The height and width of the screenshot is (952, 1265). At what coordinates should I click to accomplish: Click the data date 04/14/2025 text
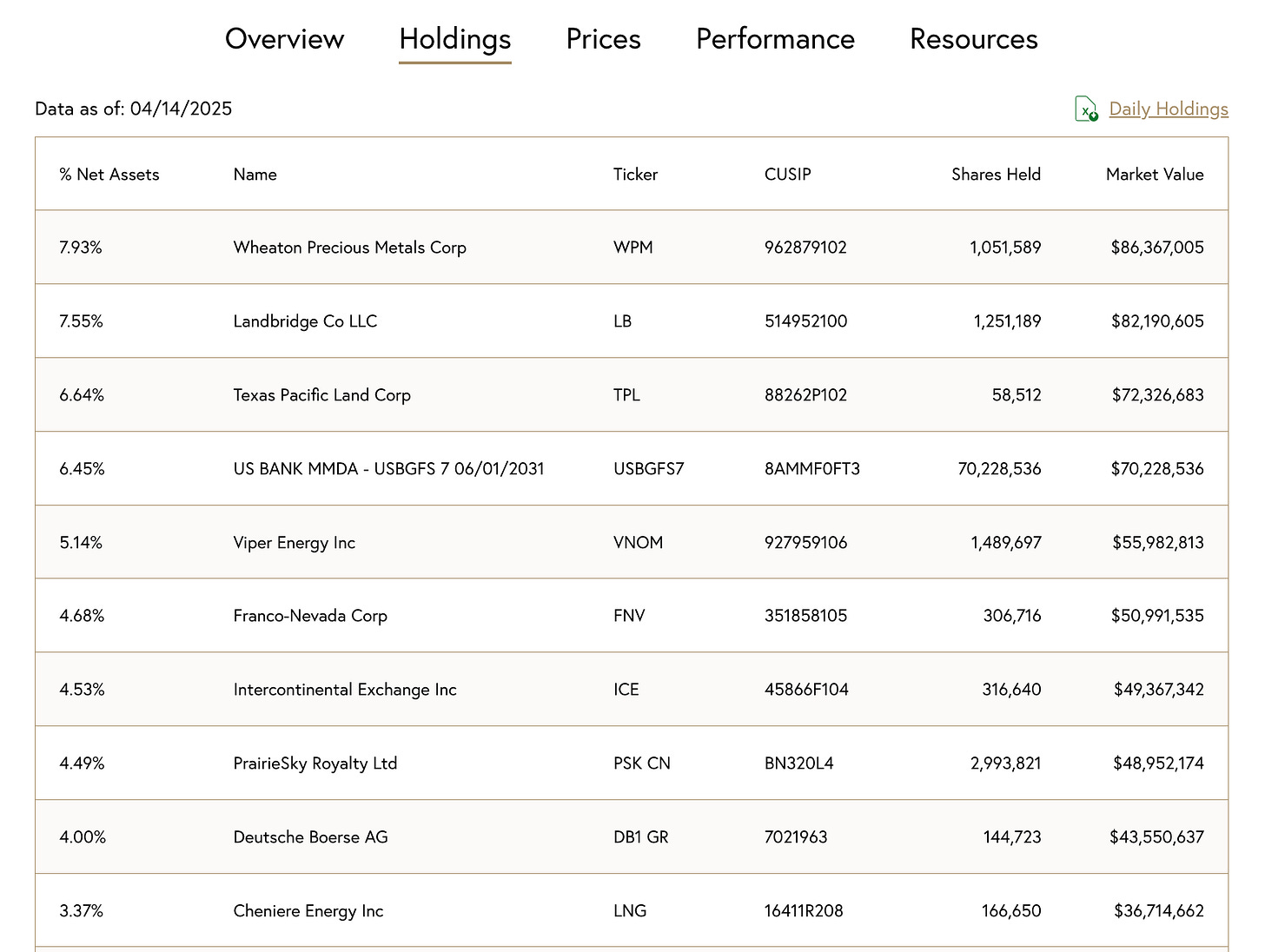[x=181, y=109]
